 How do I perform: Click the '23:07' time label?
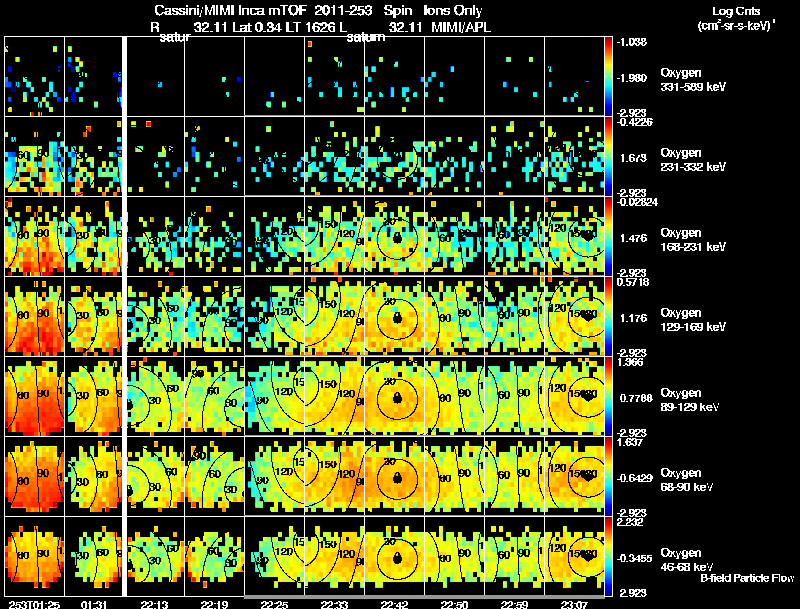[x=574, y=604]
